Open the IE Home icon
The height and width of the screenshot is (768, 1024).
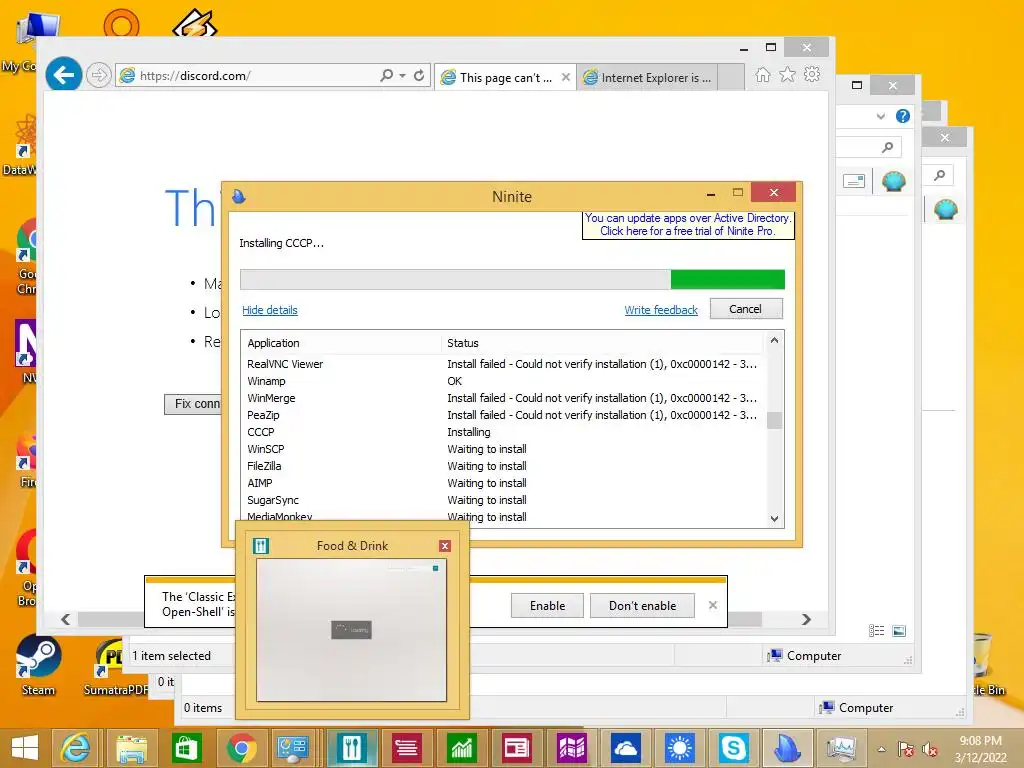[763, 74]
